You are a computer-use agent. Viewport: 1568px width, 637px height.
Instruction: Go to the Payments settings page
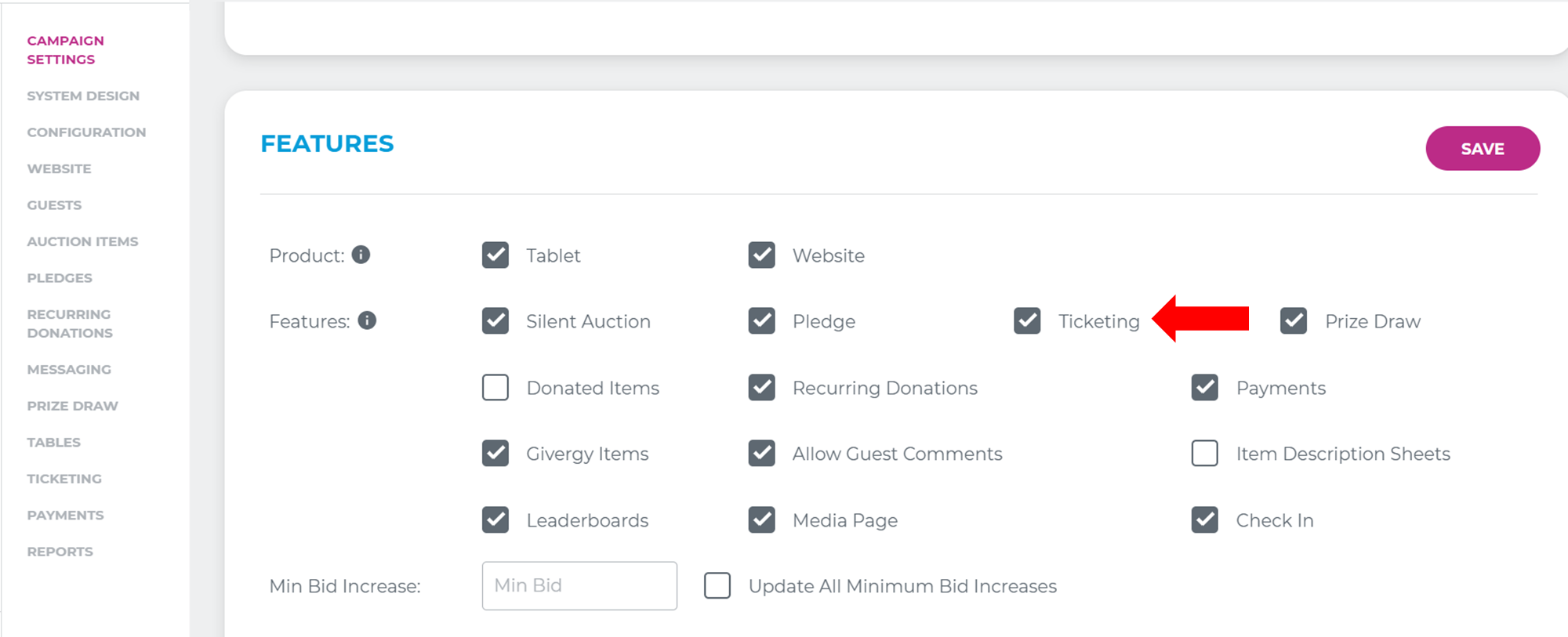(66, 515)
